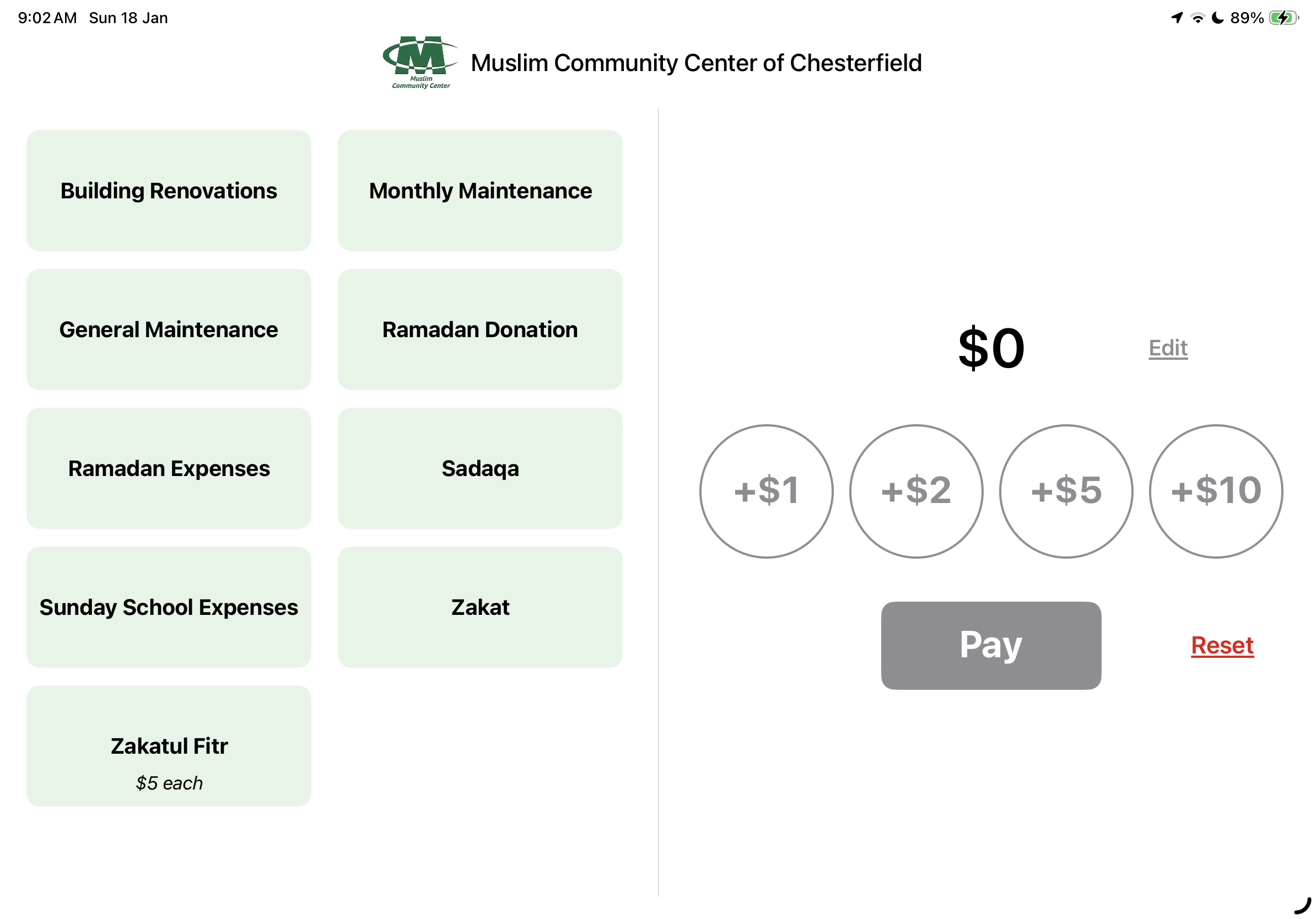Add one dollar with +$1 button

click(x=767, y=491)
